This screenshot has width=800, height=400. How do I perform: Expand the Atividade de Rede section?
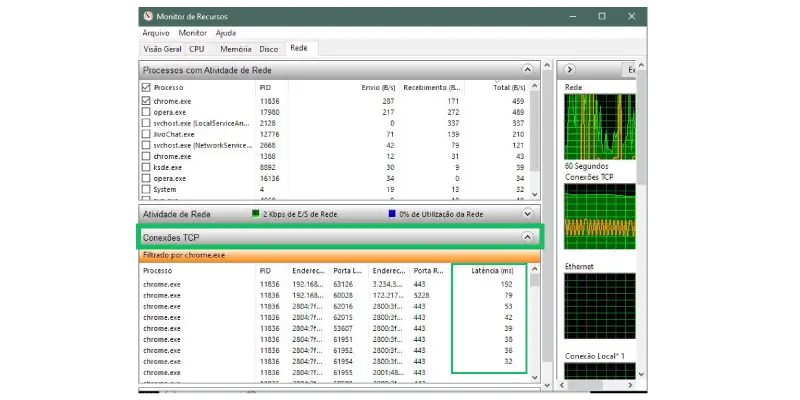pos(527,213)
